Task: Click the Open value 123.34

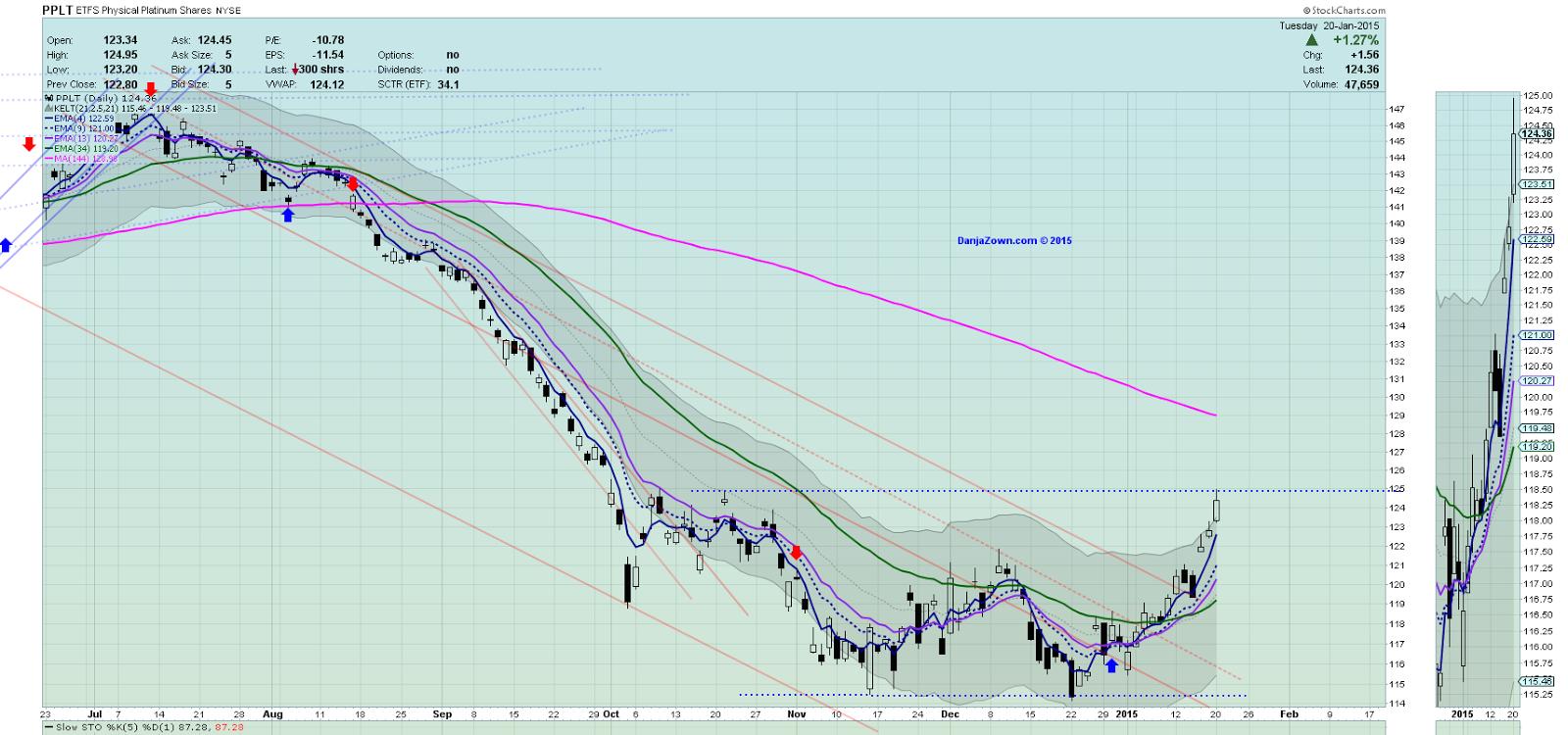Action: pos(121,40)
